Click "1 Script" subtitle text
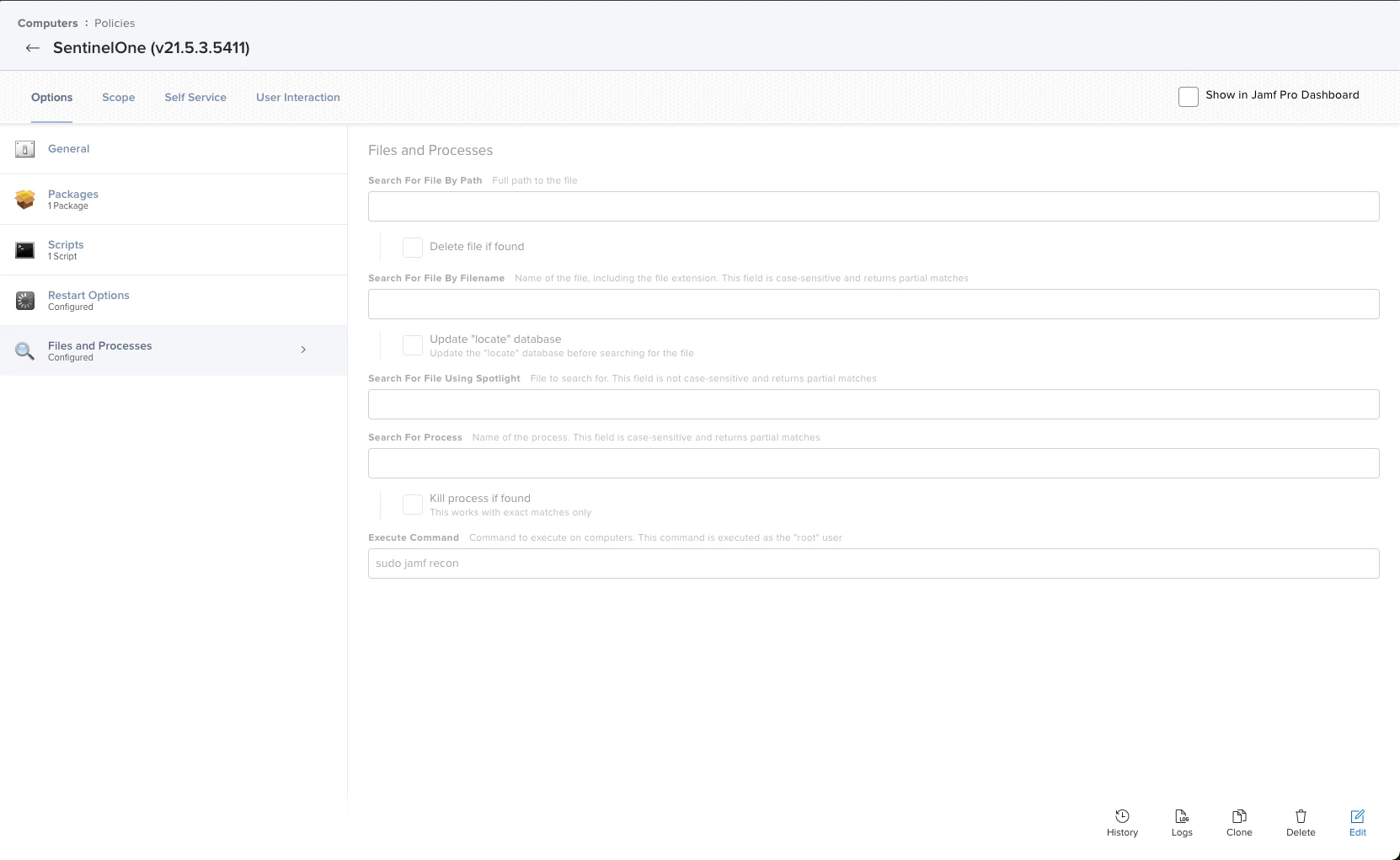Screen dimensions: 1400x860 [x=62, y=257]
